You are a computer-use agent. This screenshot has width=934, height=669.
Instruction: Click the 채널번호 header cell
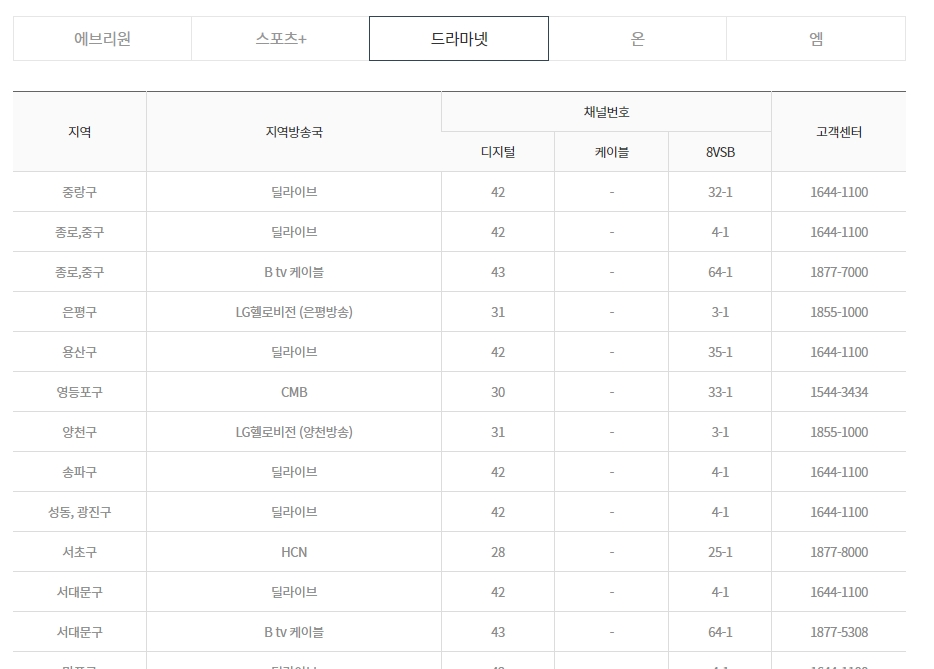click(604, 110)
